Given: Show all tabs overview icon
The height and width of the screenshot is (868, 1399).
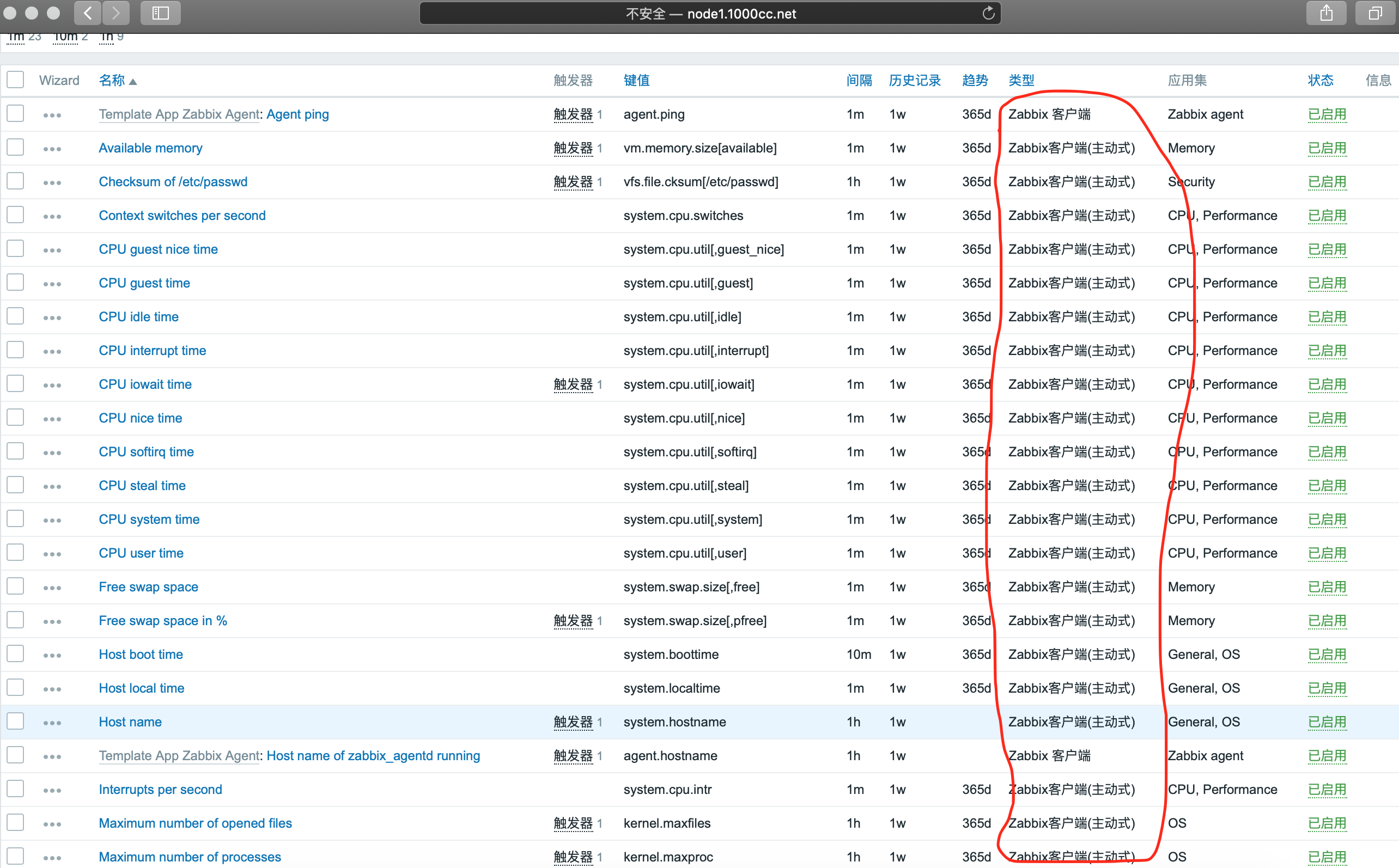Looking at the screenshot, I should pyautogui.click(x=1375, y=13).
